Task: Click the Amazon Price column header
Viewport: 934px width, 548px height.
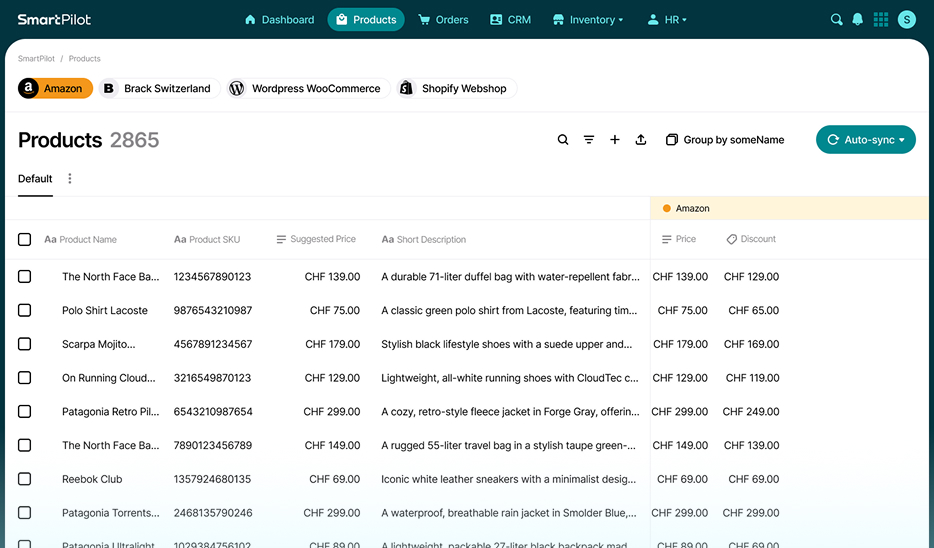Action: [679, 239]
